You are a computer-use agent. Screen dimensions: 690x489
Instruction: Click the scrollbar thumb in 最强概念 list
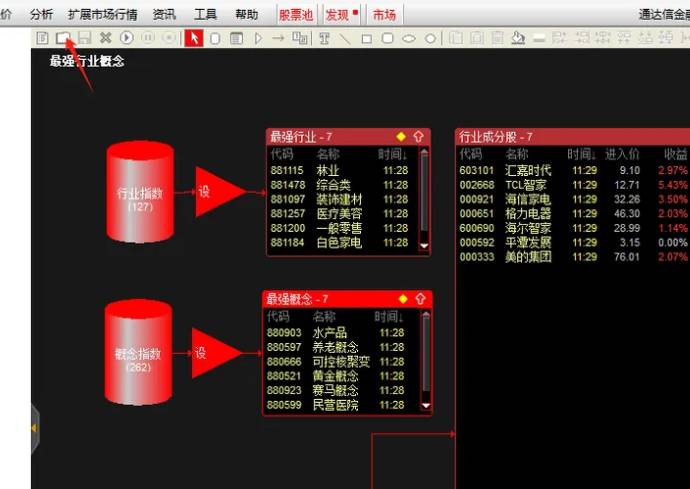pos(426,353)
